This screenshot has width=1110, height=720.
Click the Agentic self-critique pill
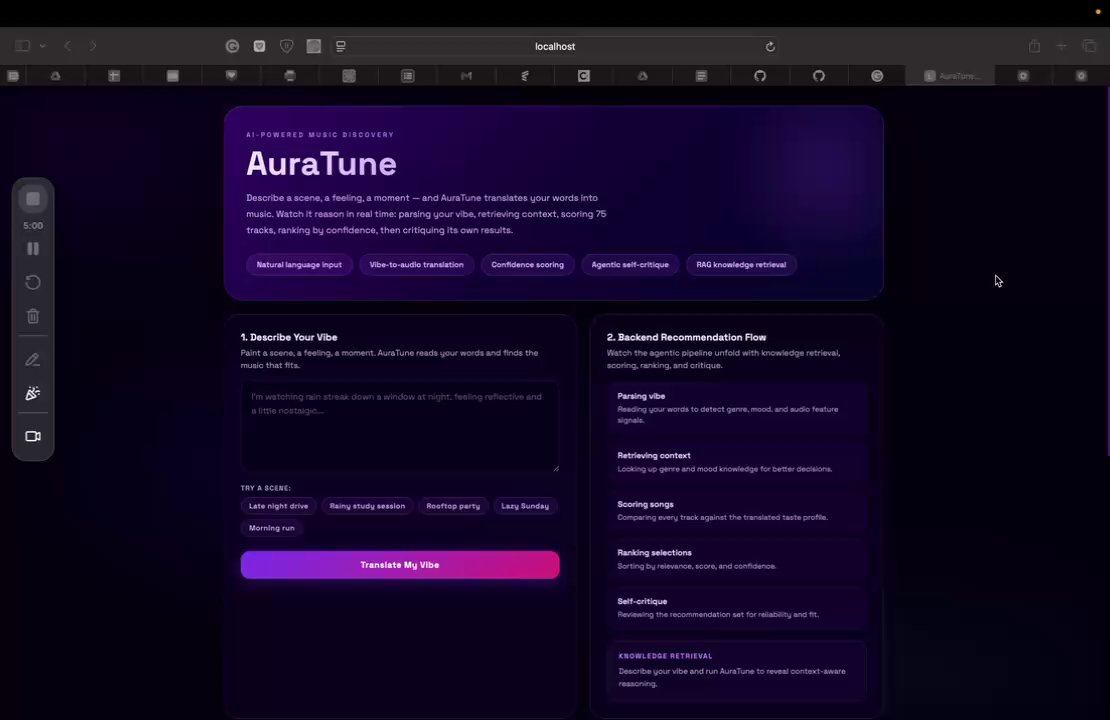pyautogui.click(x=630, y=265)
